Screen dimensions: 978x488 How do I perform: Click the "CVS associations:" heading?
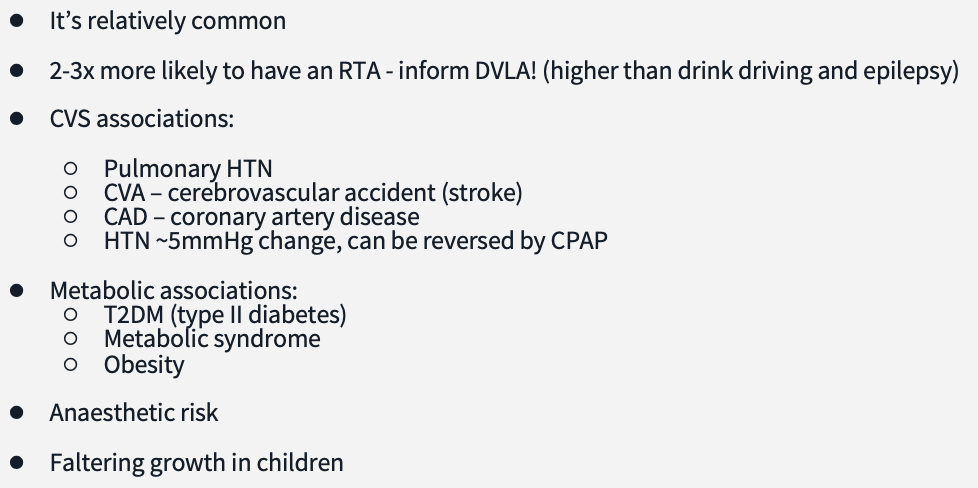pyautogui.click(x=142, y=119)
